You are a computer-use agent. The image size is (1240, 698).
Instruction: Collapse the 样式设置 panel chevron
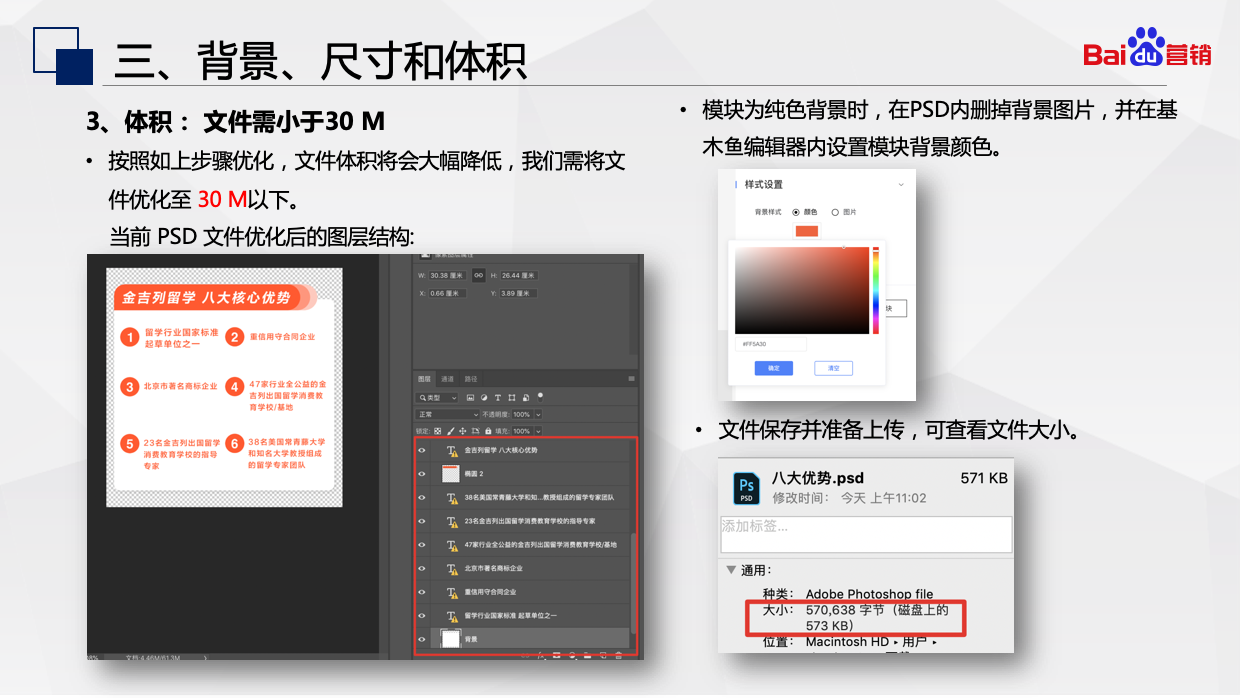(900, 185)
